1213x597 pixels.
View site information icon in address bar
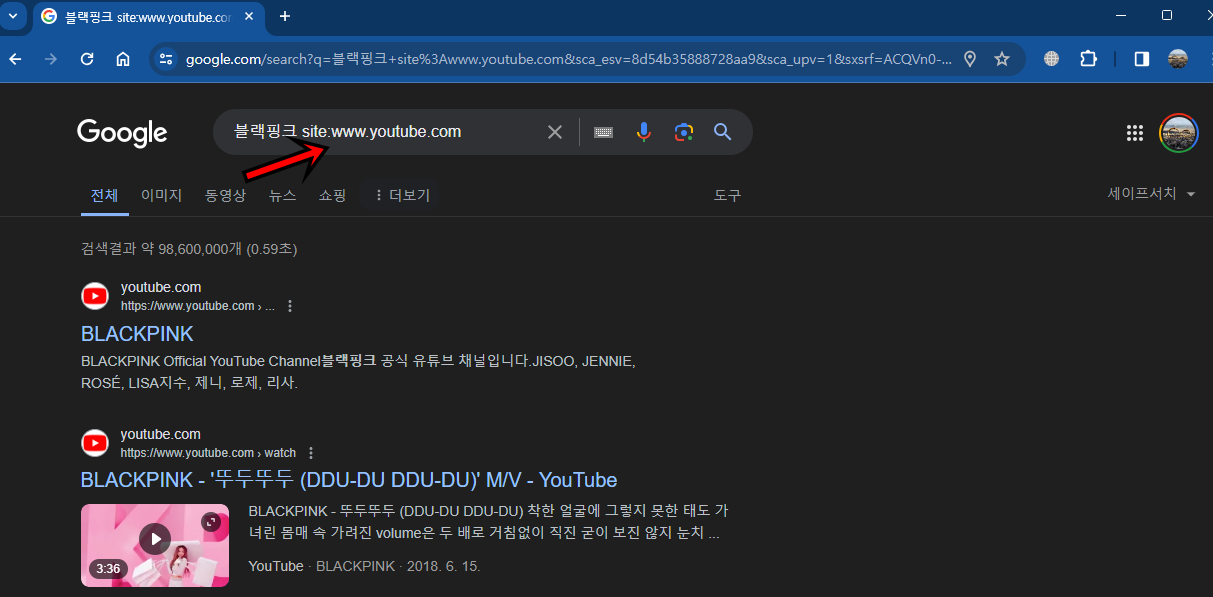(166, 59)
